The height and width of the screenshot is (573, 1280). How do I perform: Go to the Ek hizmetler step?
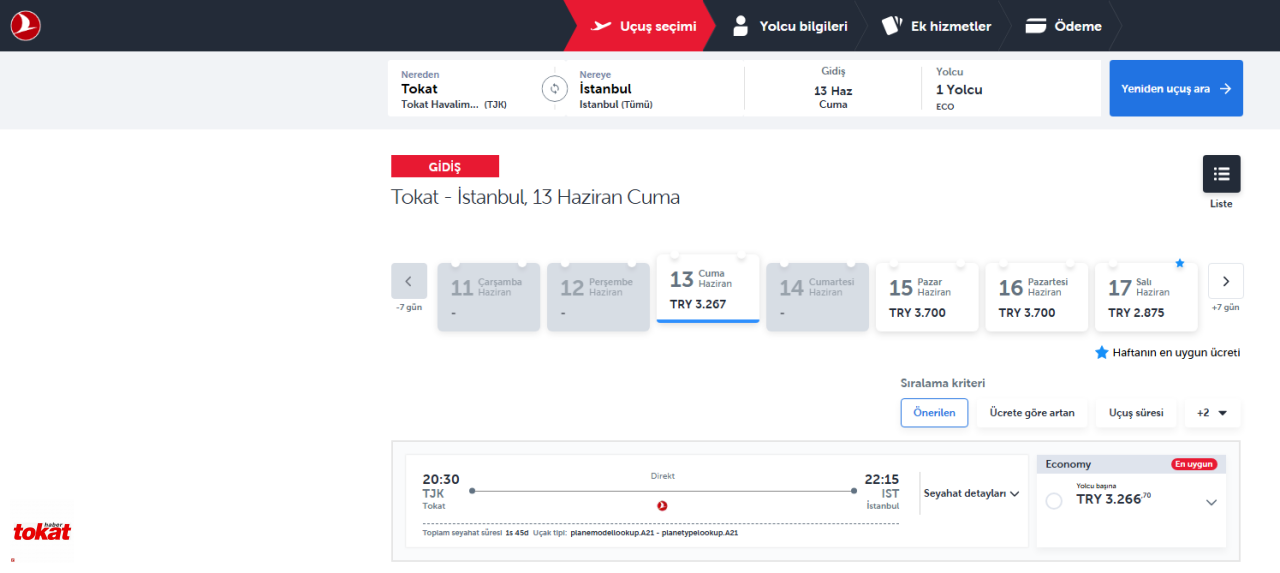click(x=936, y=26)
